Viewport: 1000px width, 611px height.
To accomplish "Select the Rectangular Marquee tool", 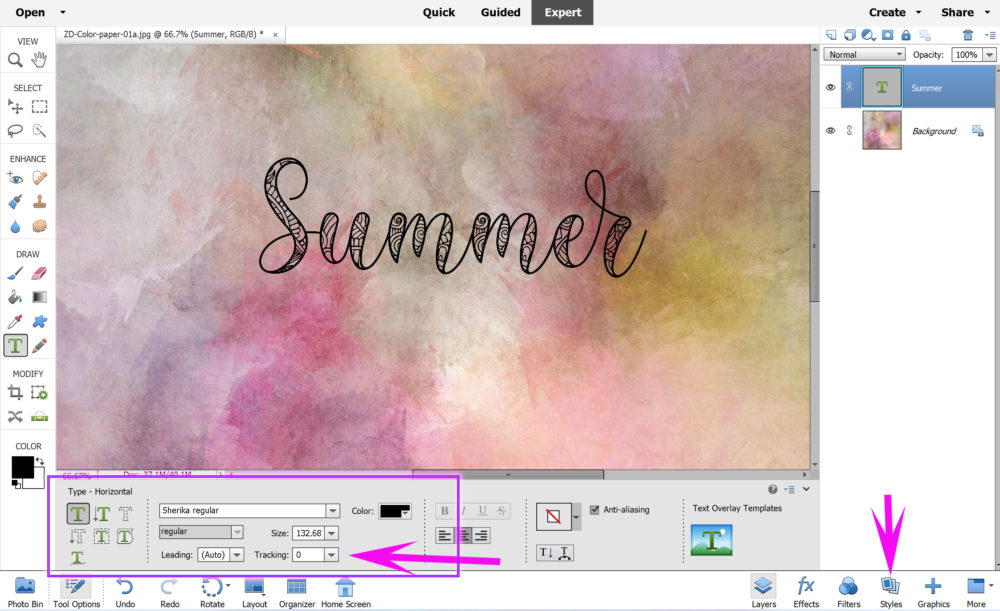I will (x=40, y=107).
